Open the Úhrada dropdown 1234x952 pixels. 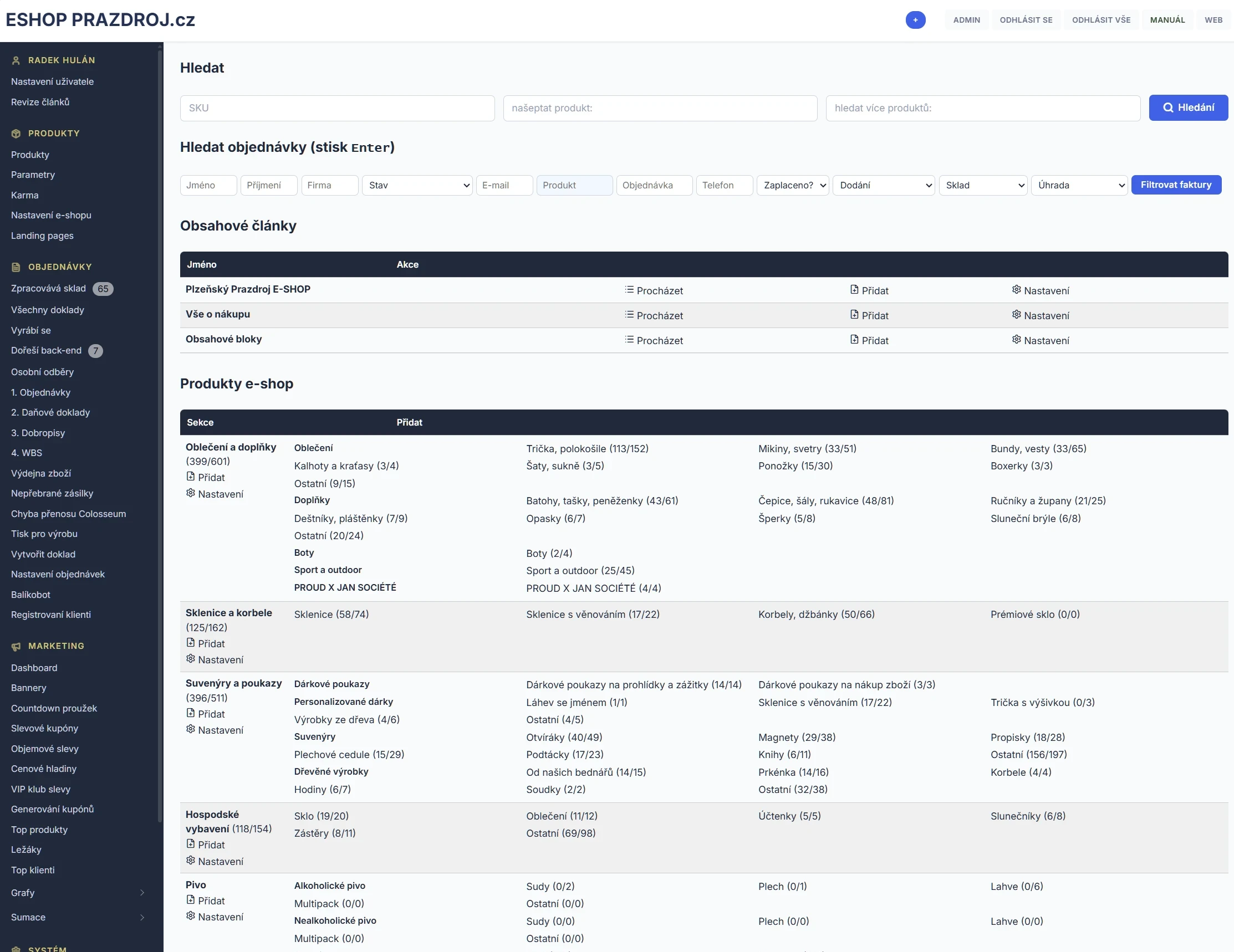(x=1079, y=185)
